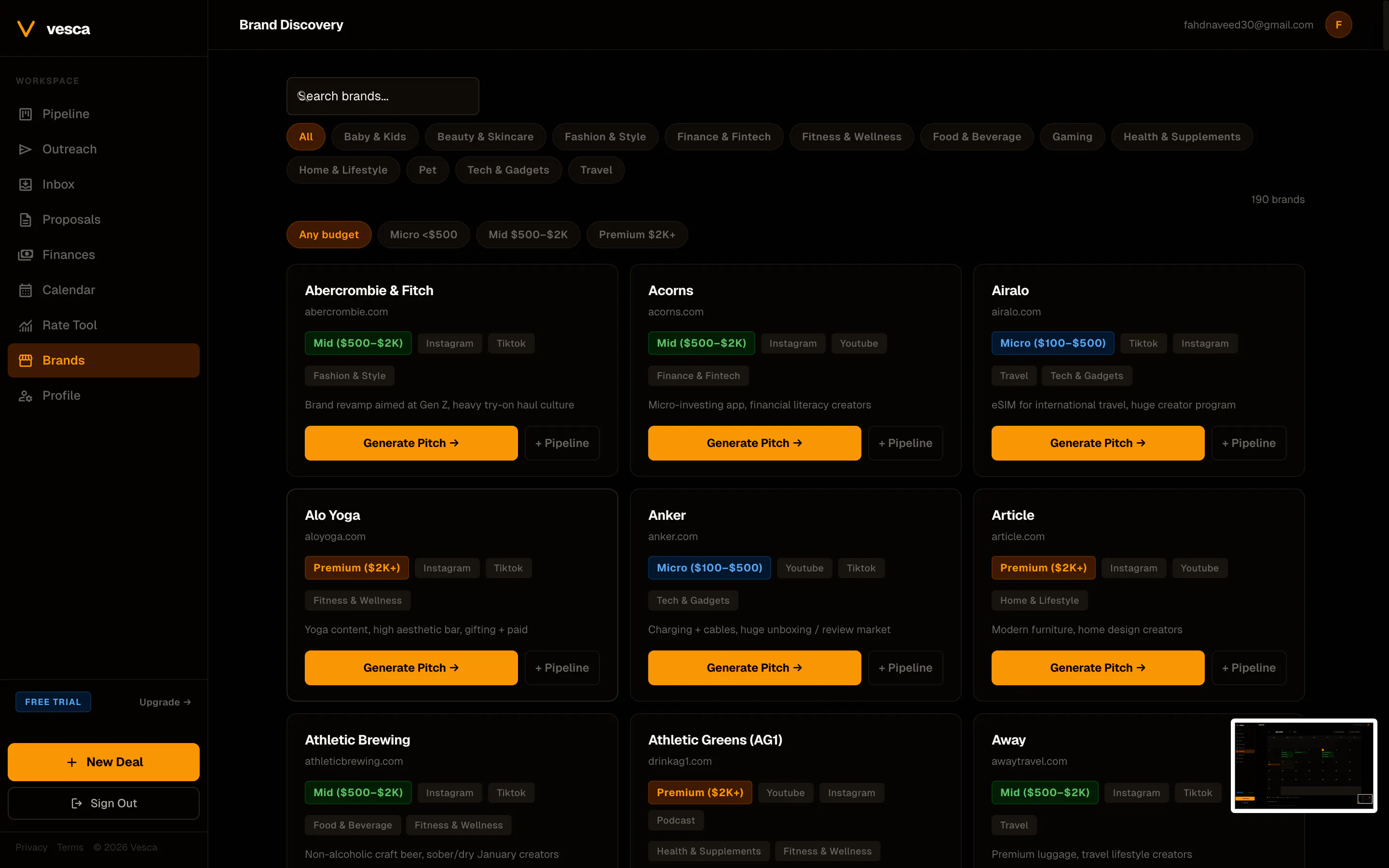The width and height of the screenshot is (1389, 868).
Task: Click the Vesca logo icon
Action: pos(26,29)
